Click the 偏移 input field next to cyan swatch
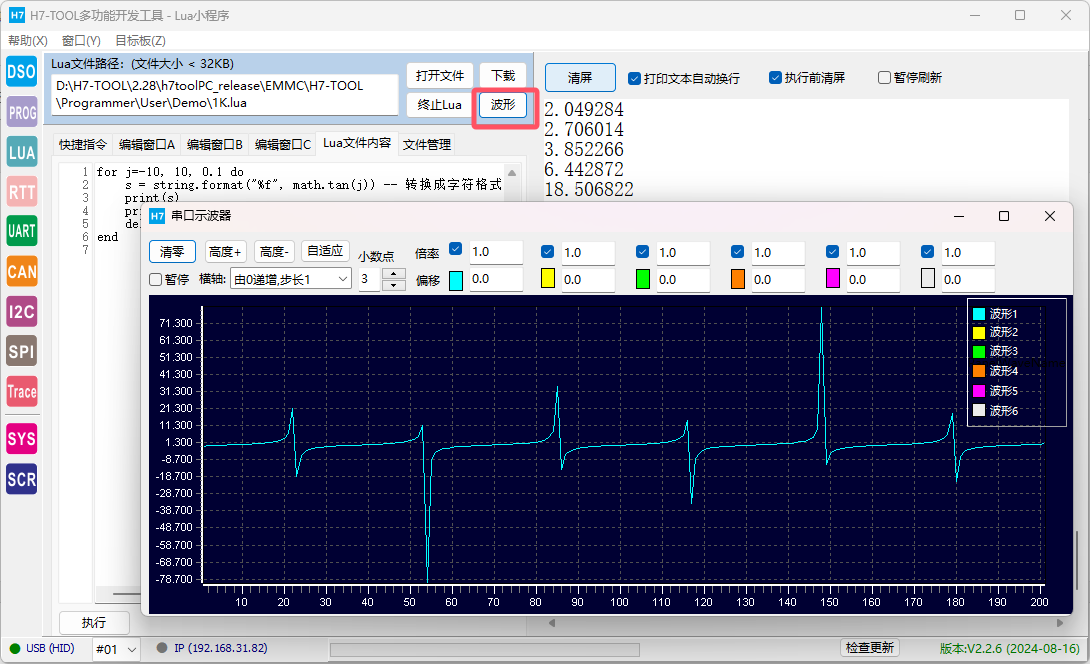1090x664 pixels. (x=496, y=280)
